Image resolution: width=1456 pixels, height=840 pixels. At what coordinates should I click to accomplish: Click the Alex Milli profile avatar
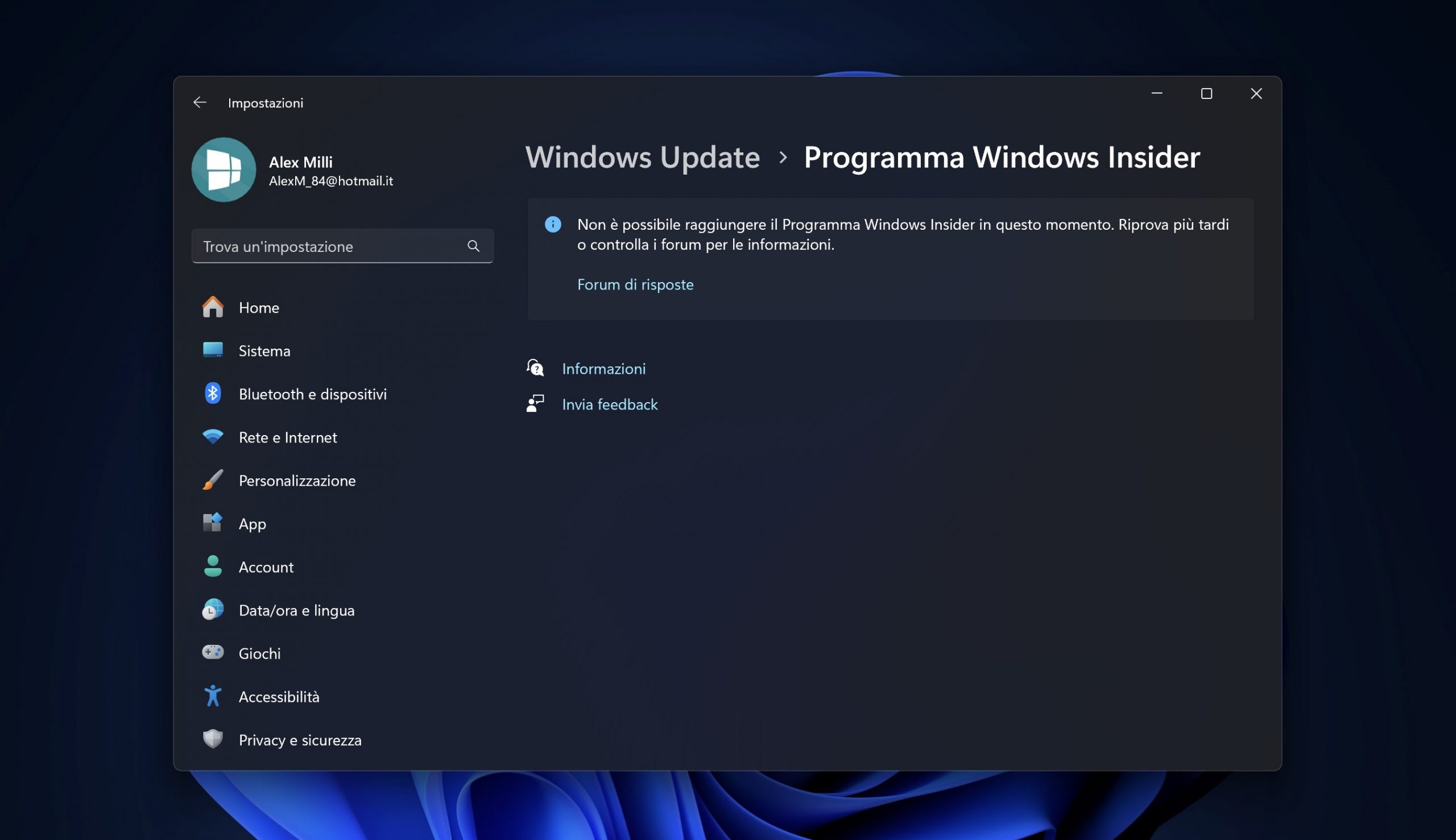pos(224,169)
